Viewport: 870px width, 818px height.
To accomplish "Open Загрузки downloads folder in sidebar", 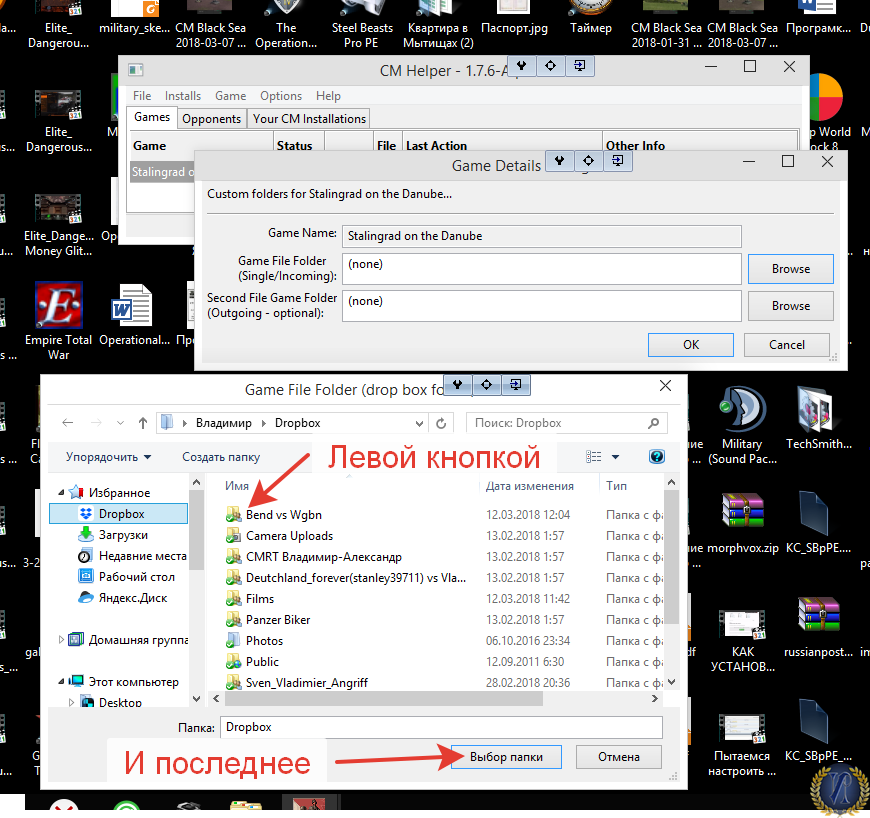I will click(85, 535).
